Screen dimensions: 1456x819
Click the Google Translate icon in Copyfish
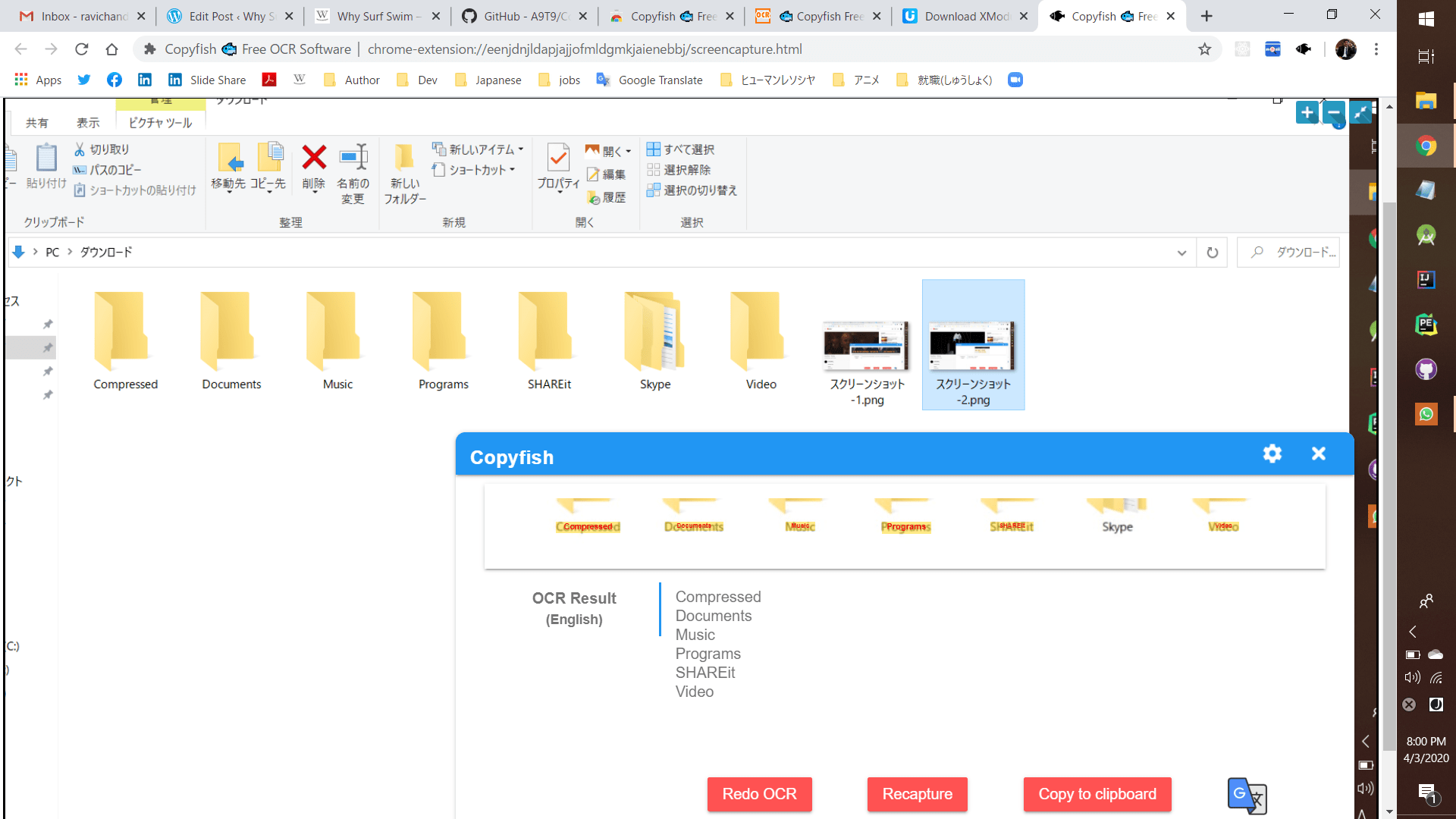click(x=1247, y=795)
